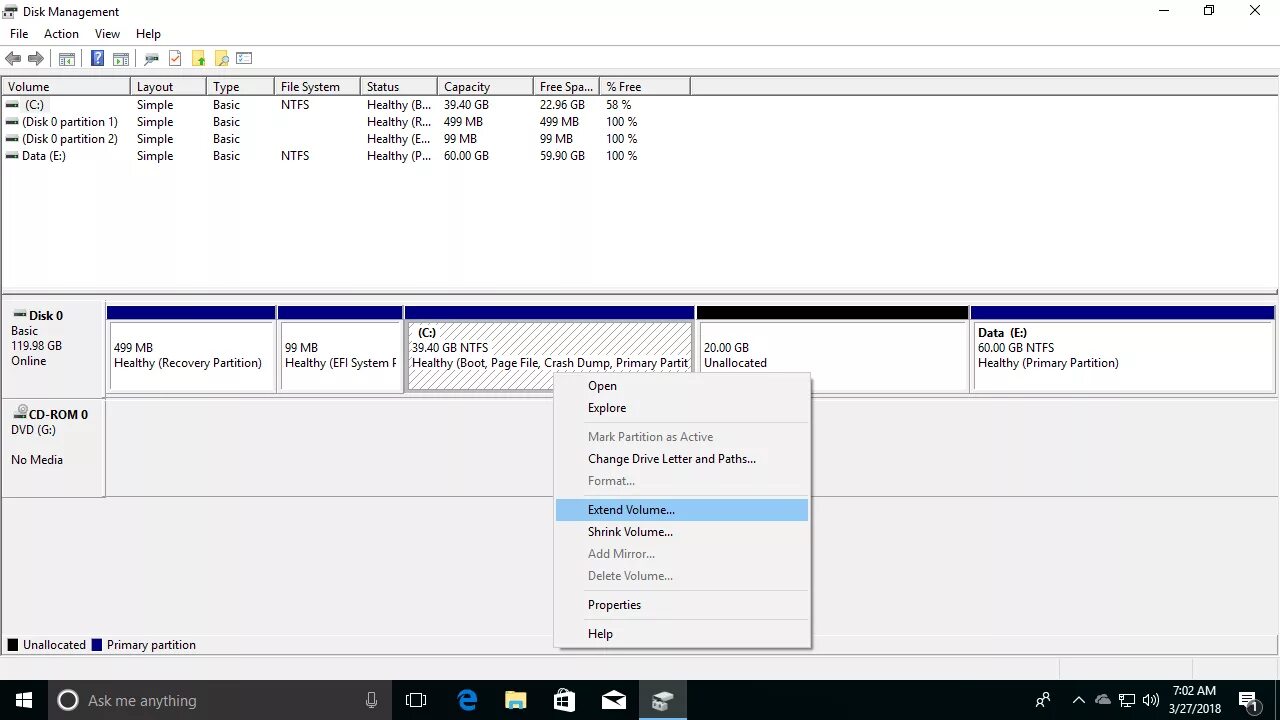
Task: Launch Microsoft Edge from the taskbar
Action: (x=467, y=700)
